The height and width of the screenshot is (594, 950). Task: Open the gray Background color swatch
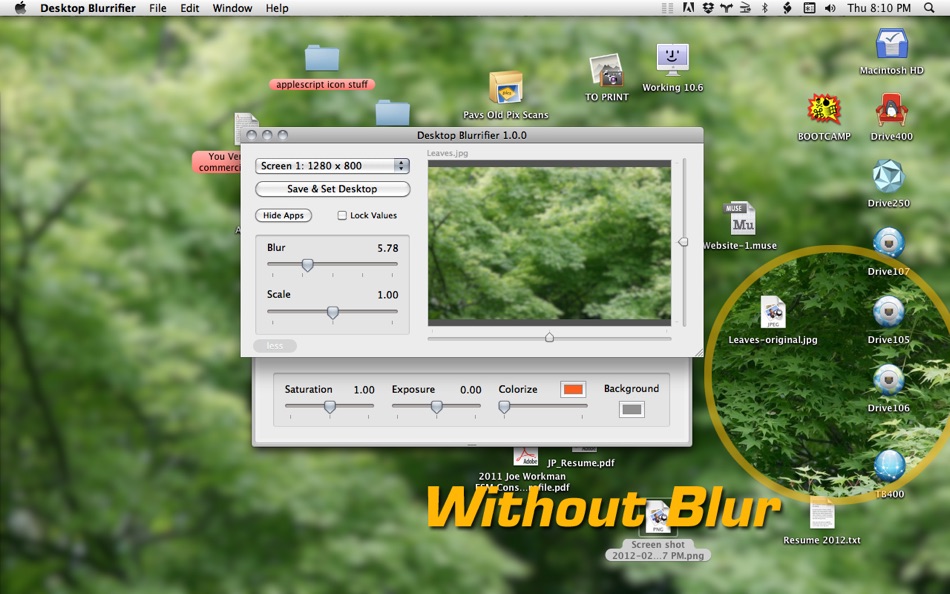(631, 410)
